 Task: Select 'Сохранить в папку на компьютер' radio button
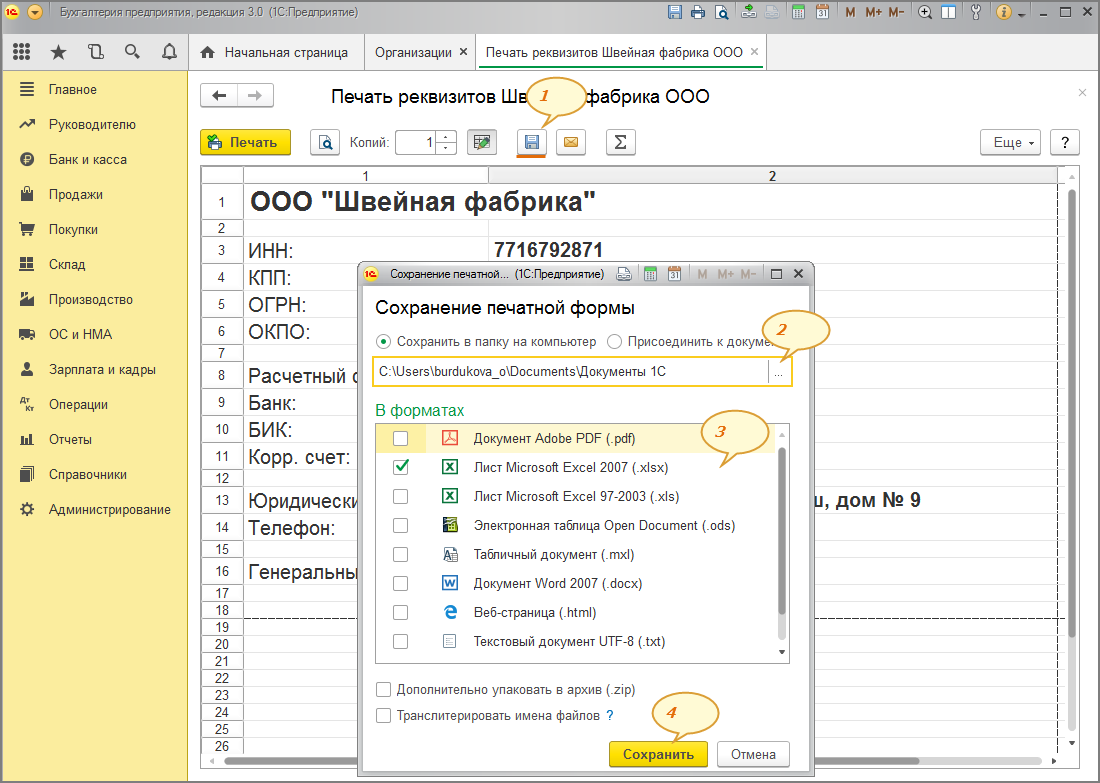point(383,342)
